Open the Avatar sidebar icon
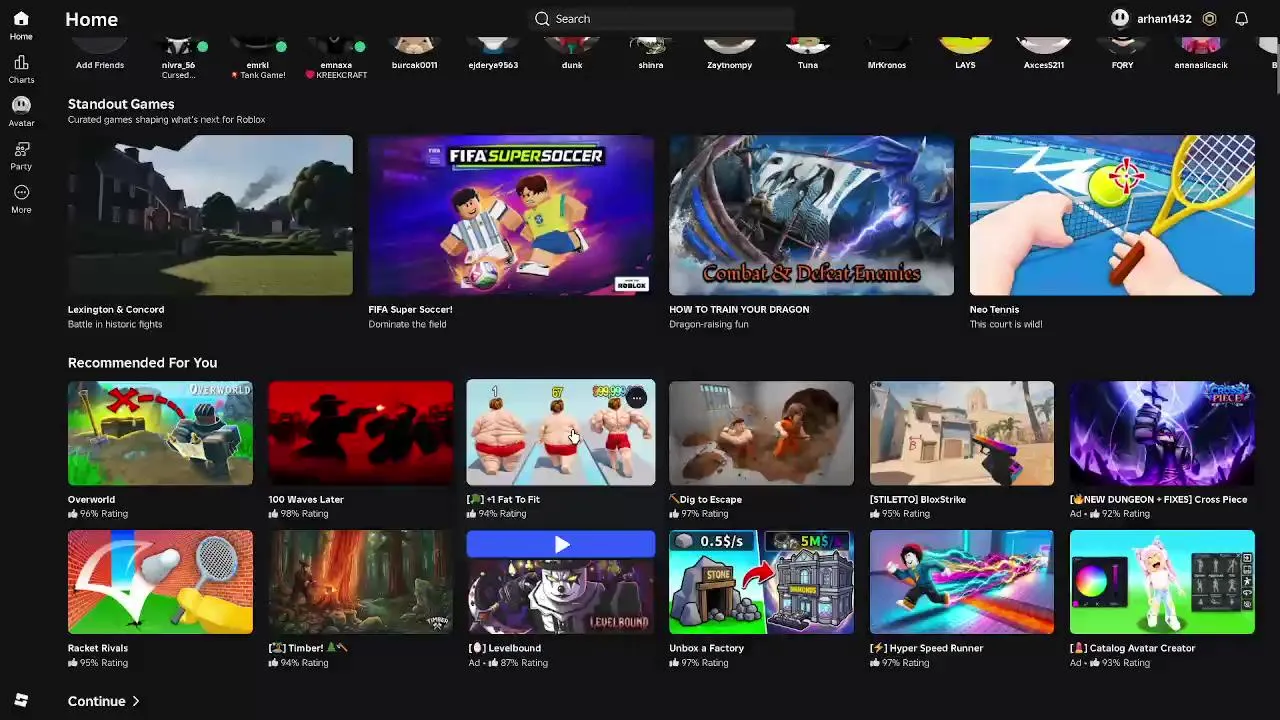 [x=21, y=105]
